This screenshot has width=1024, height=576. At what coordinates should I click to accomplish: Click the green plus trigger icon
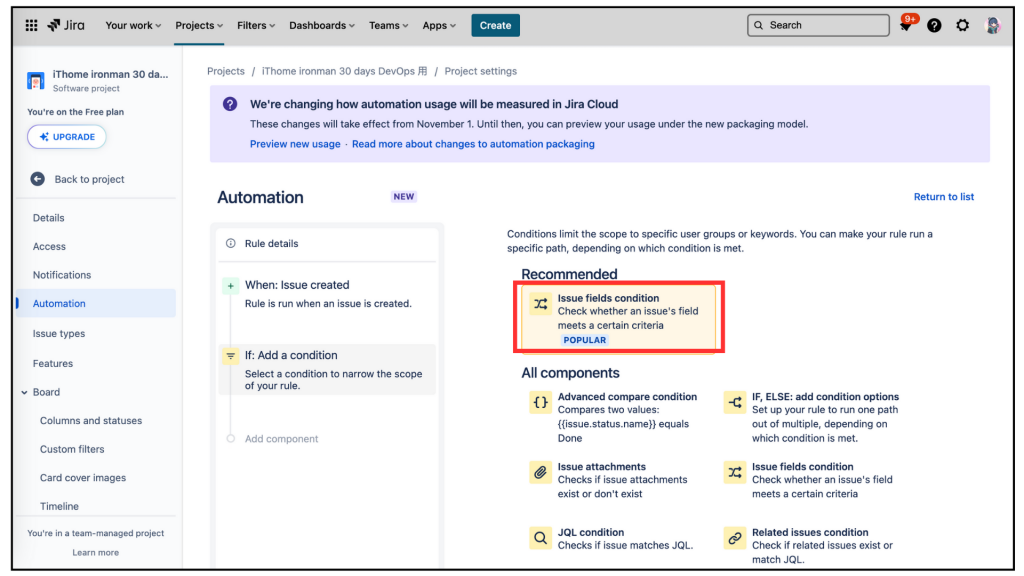pos(231,286)
